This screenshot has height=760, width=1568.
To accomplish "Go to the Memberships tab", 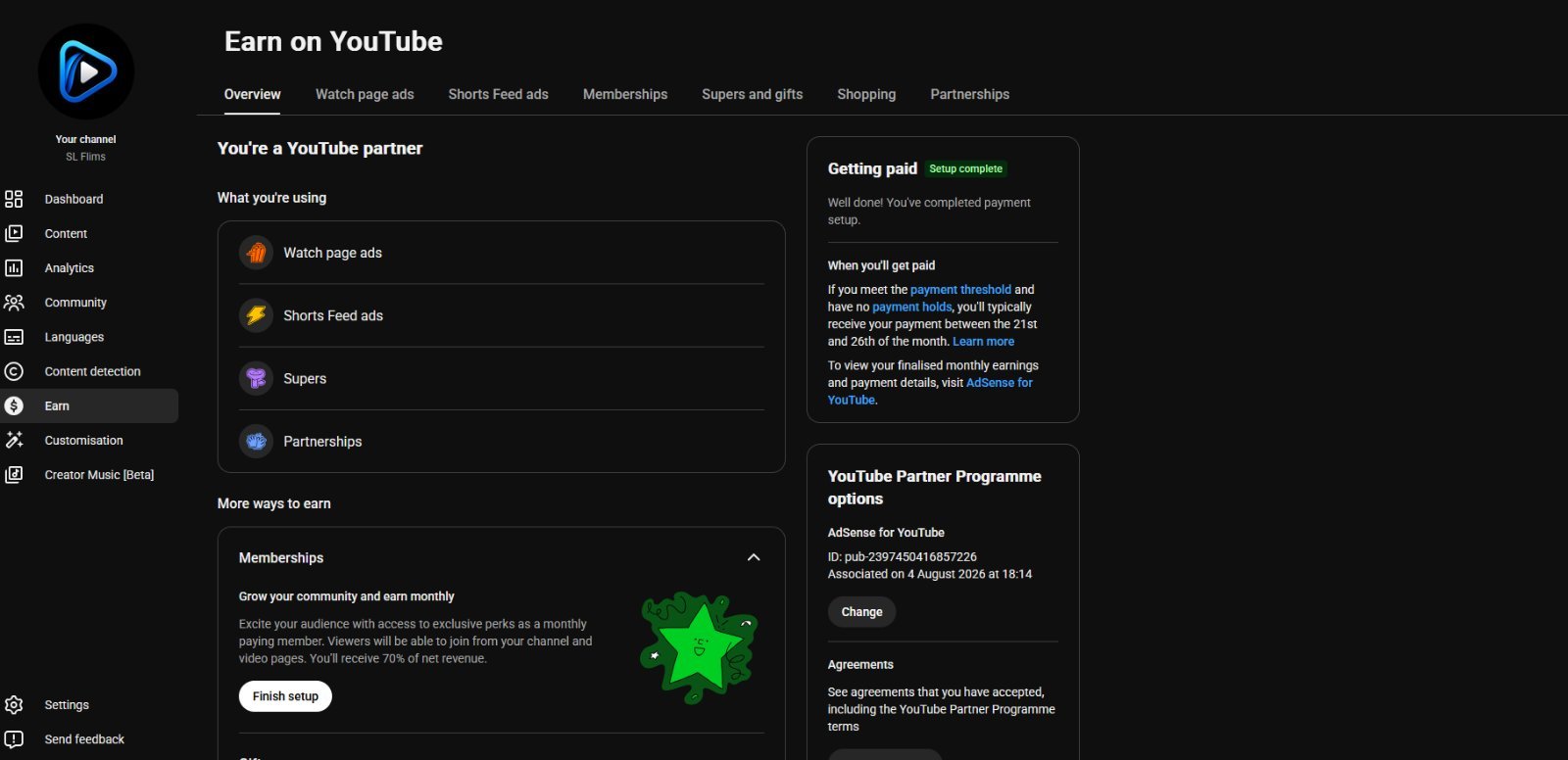I will 625,94.
